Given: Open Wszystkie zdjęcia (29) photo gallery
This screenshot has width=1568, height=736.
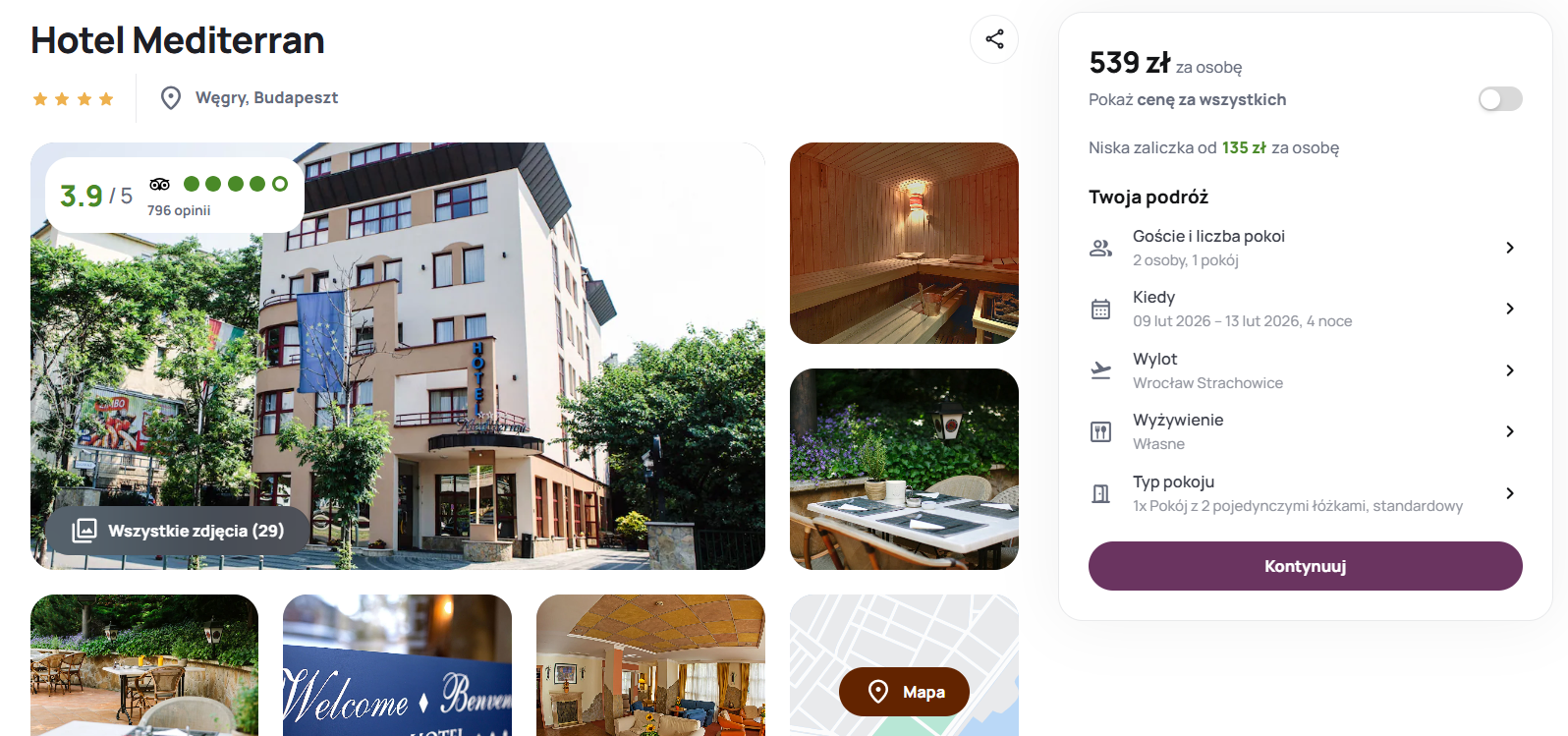Looking at the screenshot, I should coord(178,531).
